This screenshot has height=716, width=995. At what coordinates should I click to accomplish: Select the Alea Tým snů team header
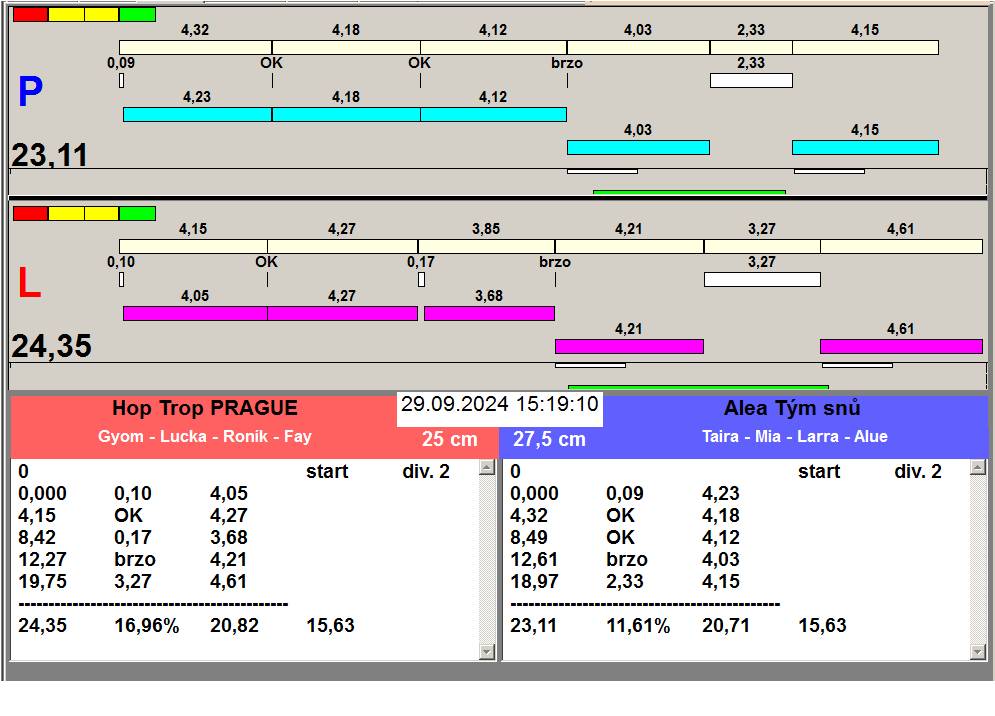pos(792,408)
